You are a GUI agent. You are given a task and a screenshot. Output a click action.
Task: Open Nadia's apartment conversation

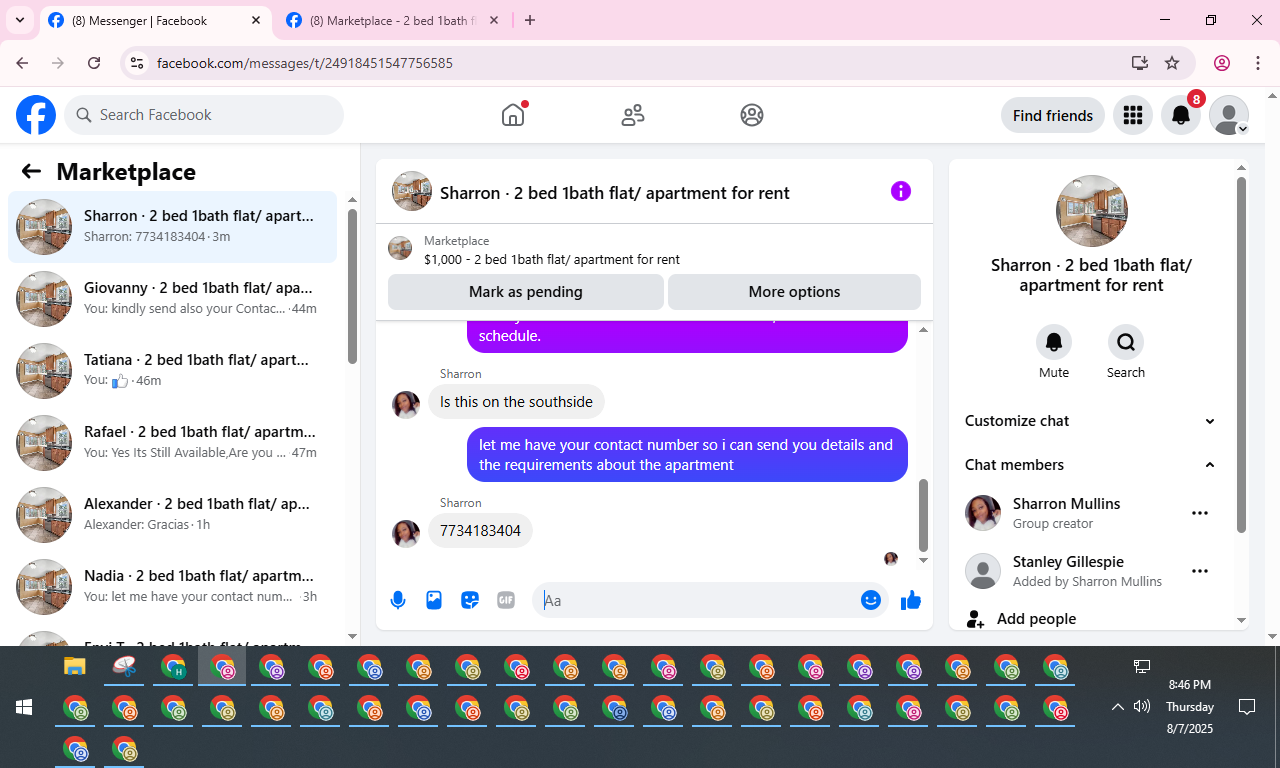pos(173,587)
